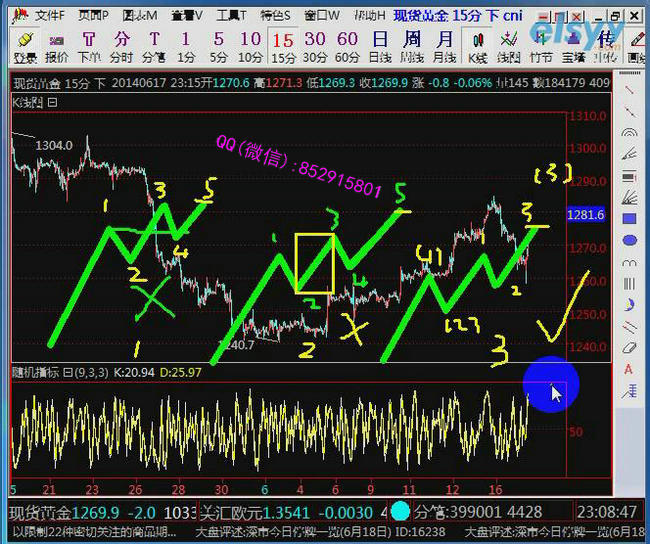Viewport: 650px width, 544px height.
Task: Select the 15-minute chart period button
Action: click(283, 45)
